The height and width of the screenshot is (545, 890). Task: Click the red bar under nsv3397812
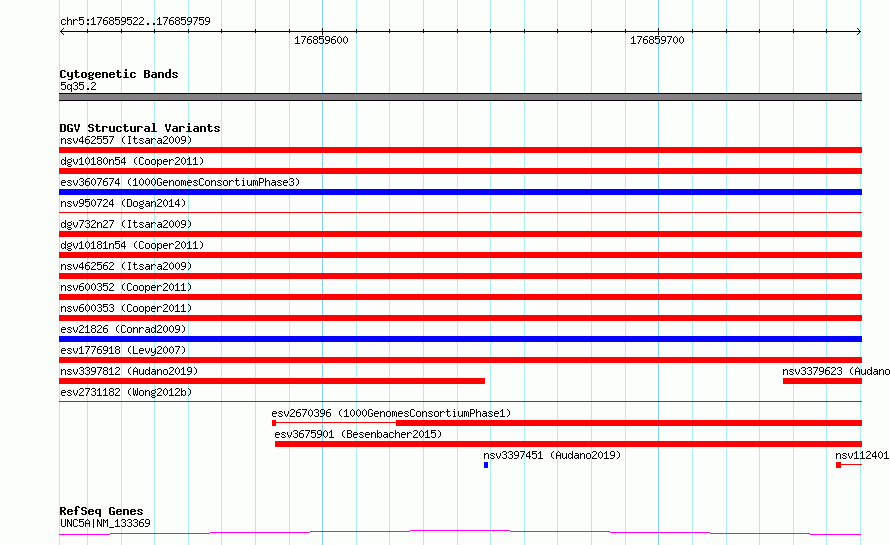[x=272, y=381]
